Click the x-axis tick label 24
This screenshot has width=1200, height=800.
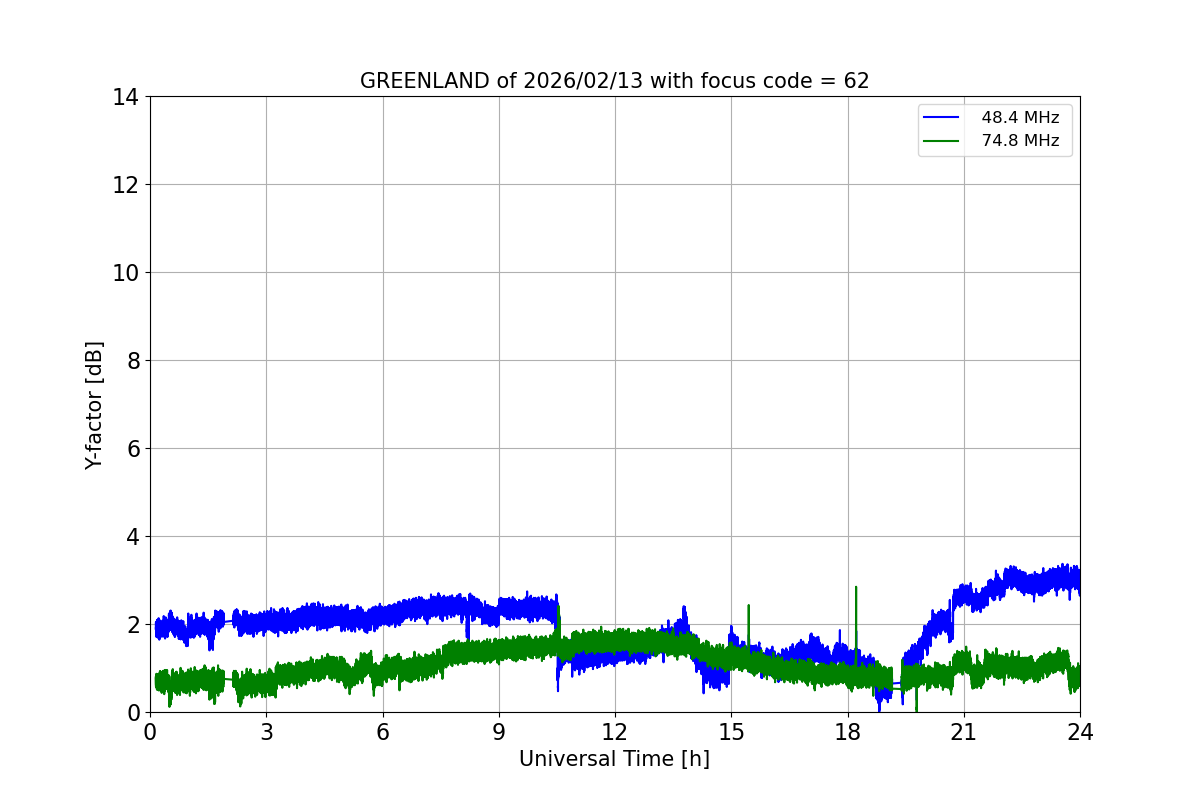[1080, 731]
